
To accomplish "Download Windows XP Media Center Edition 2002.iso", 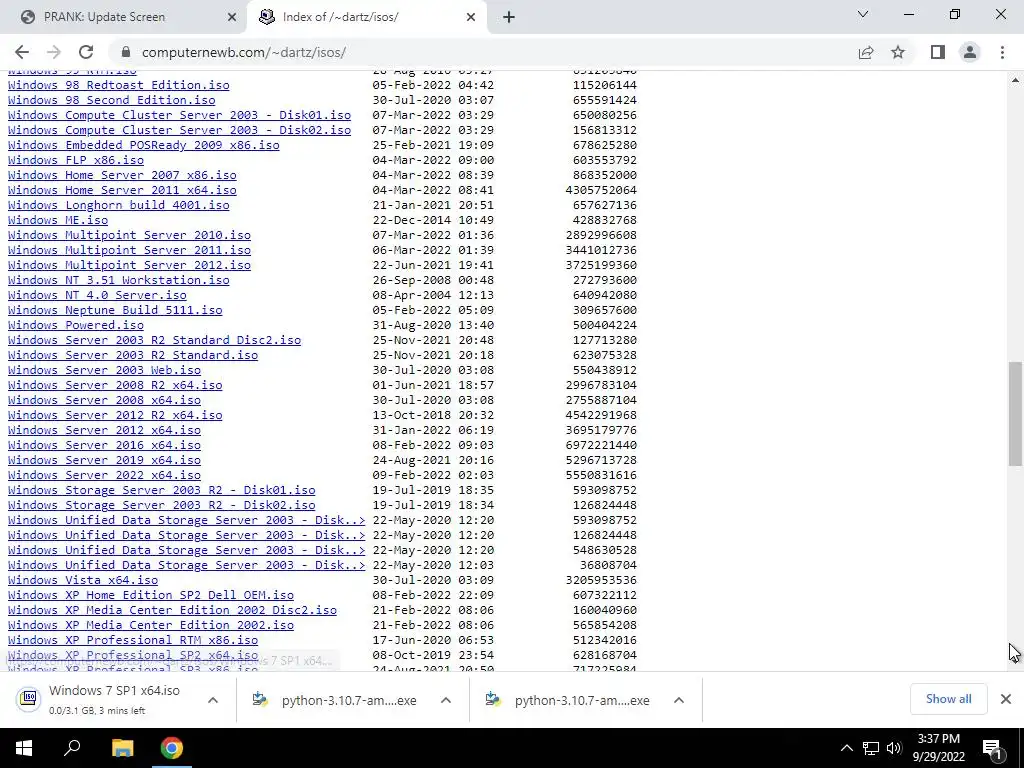I will (x=150, y=626).
